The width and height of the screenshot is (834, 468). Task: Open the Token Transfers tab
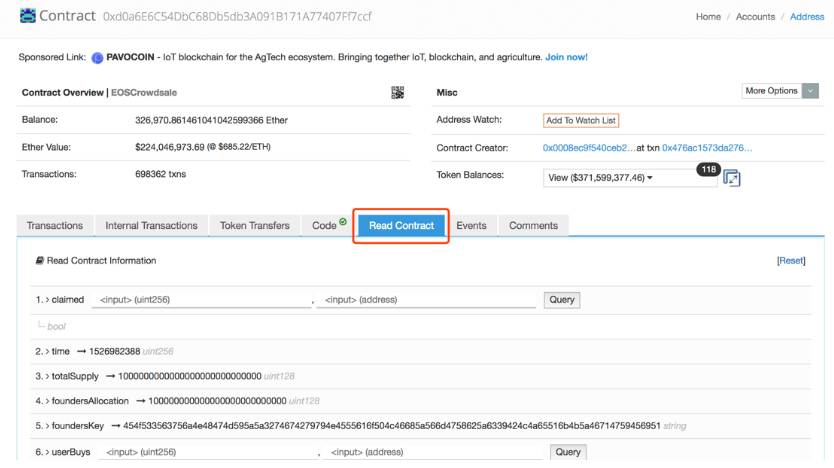[254, 226]
